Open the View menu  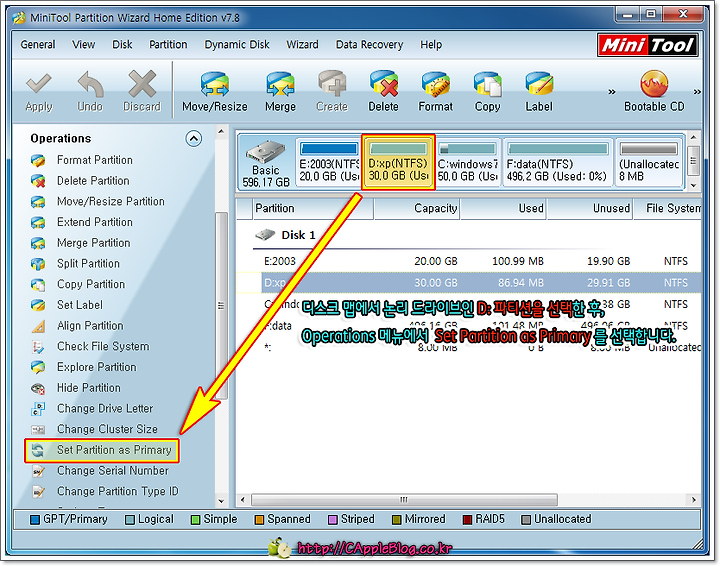(83, 45)
